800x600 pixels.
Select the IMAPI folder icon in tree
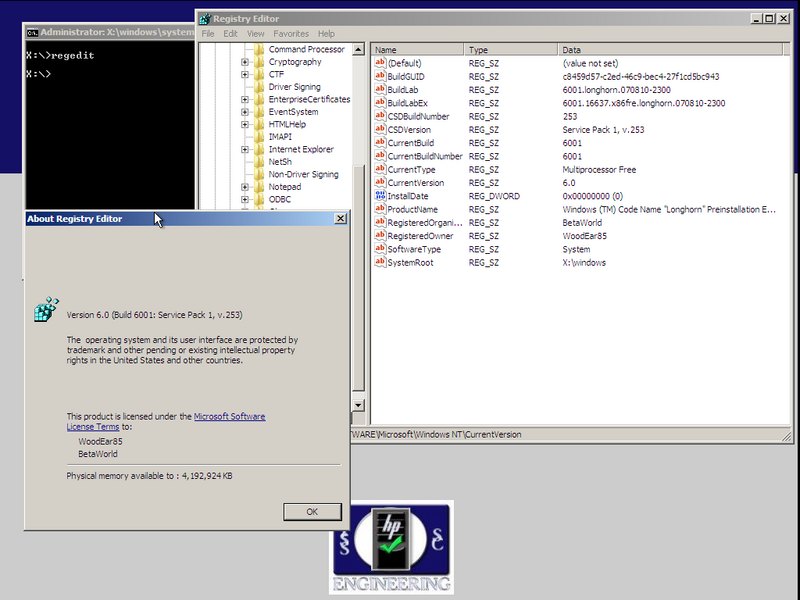click(258, 137)
